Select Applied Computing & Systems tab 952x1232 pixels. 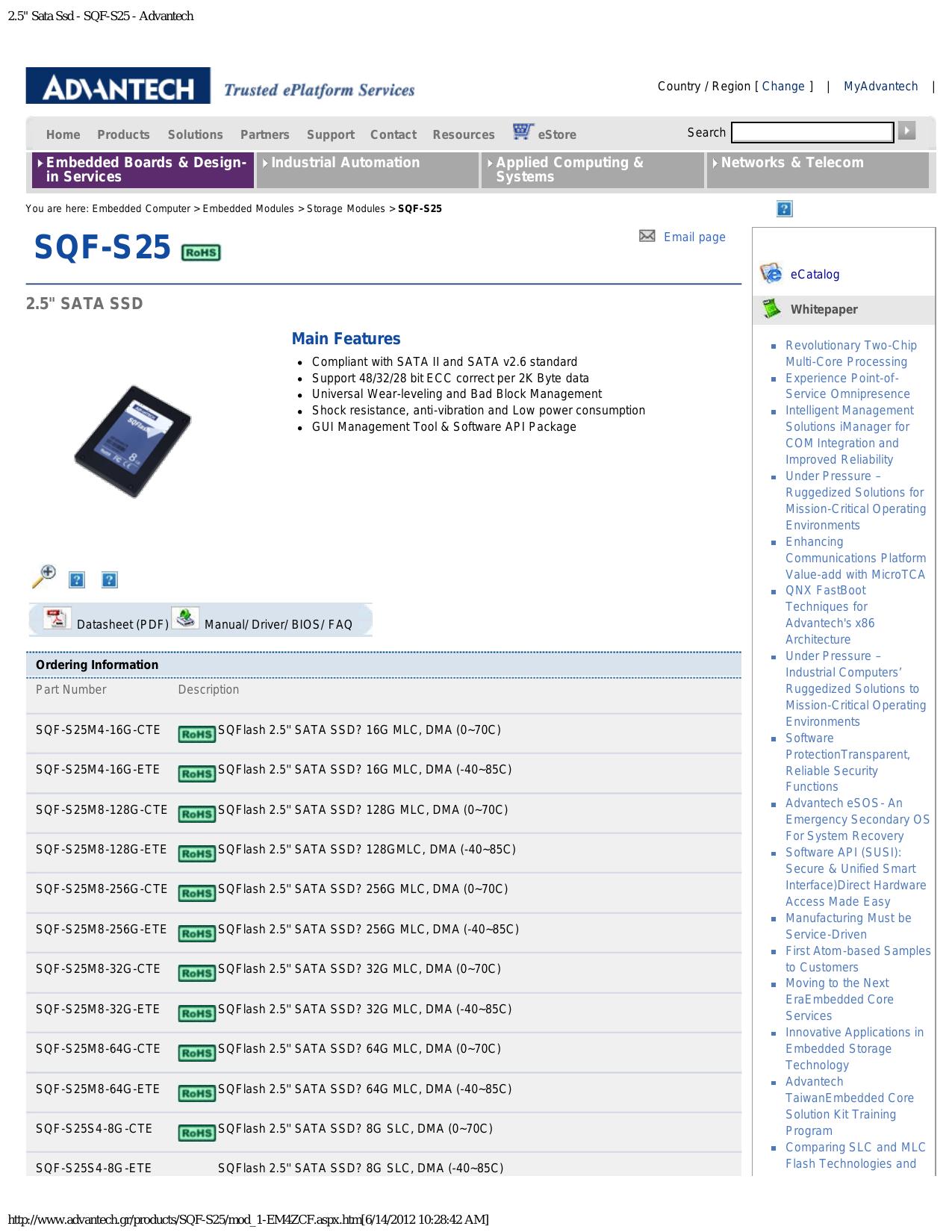592,169
